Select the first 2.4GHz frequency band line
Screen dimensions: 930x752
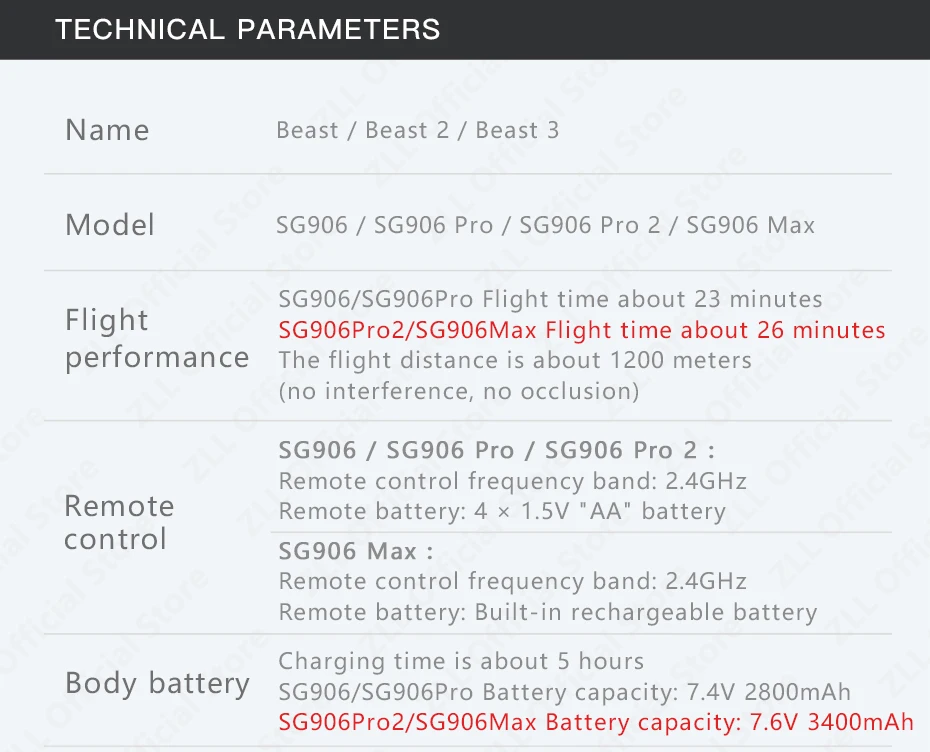[x=512, y=481]
